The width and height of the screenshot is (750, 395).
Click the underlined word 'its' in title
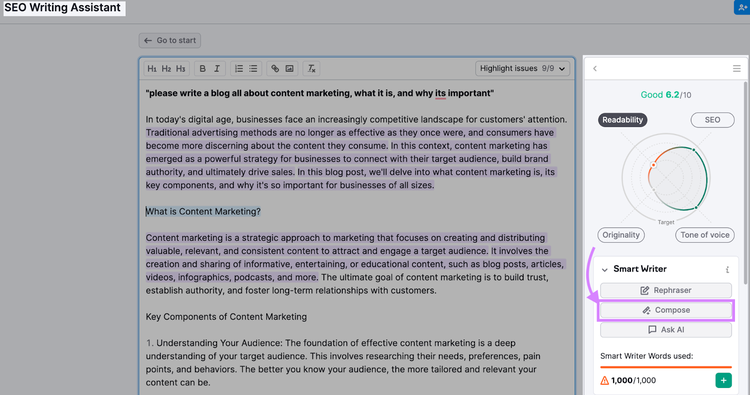[x=440, y=93]
